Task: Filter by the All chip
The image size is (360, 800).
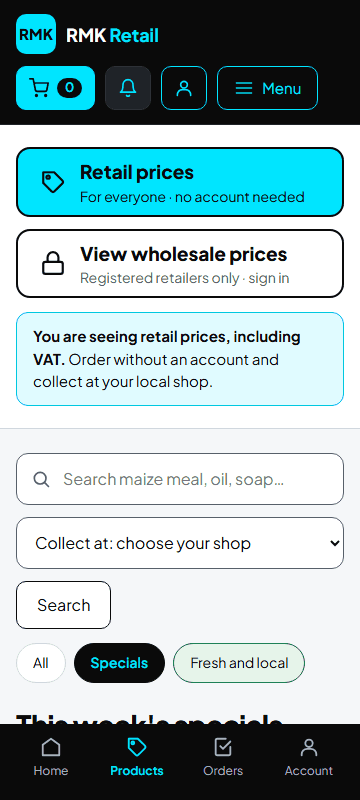Action: [41, 663]
